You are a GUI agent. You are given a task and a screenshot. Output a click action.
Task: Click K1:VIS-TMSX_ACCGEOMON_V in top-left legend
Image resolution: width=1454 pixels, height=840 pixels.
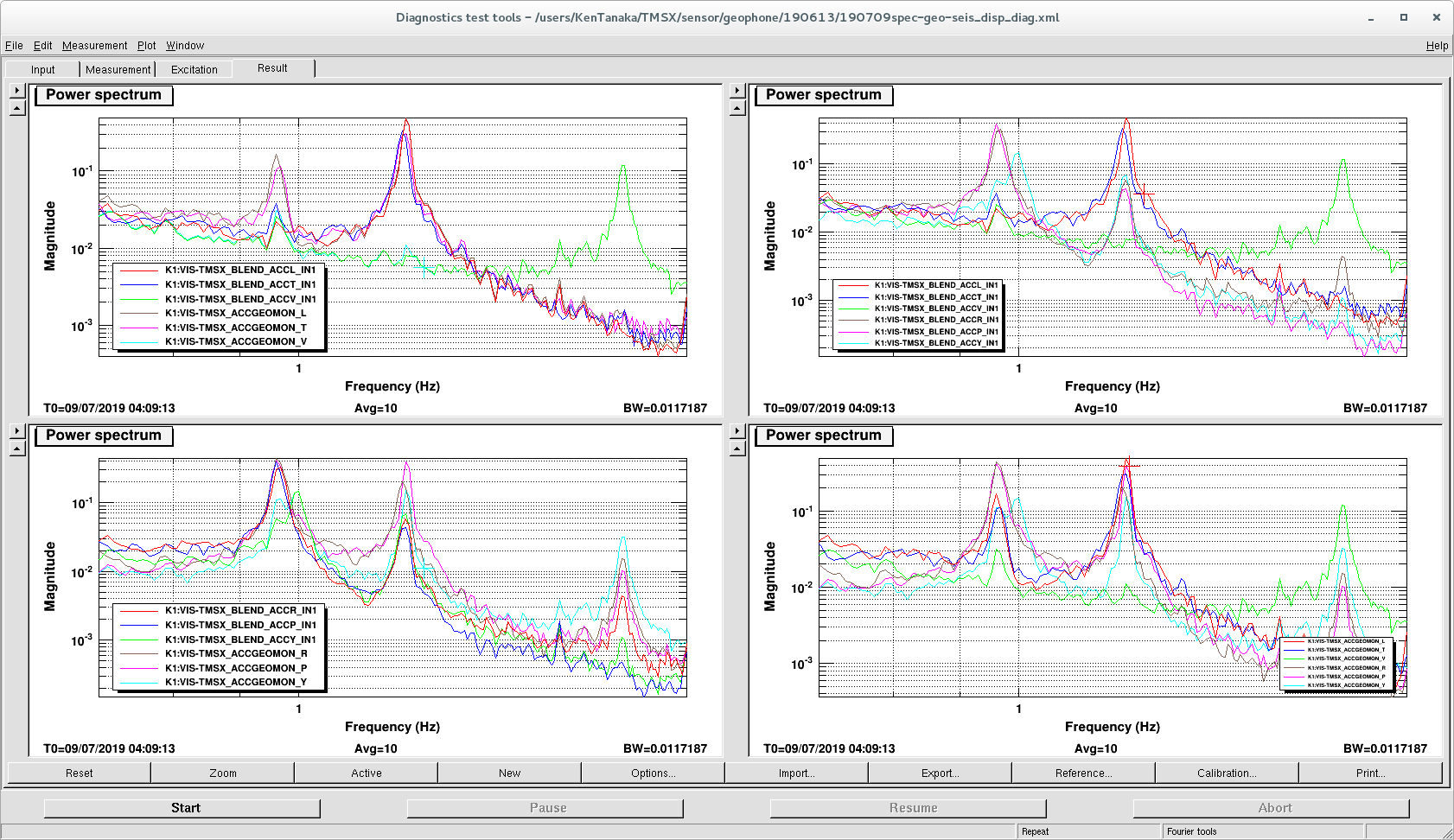236,342
